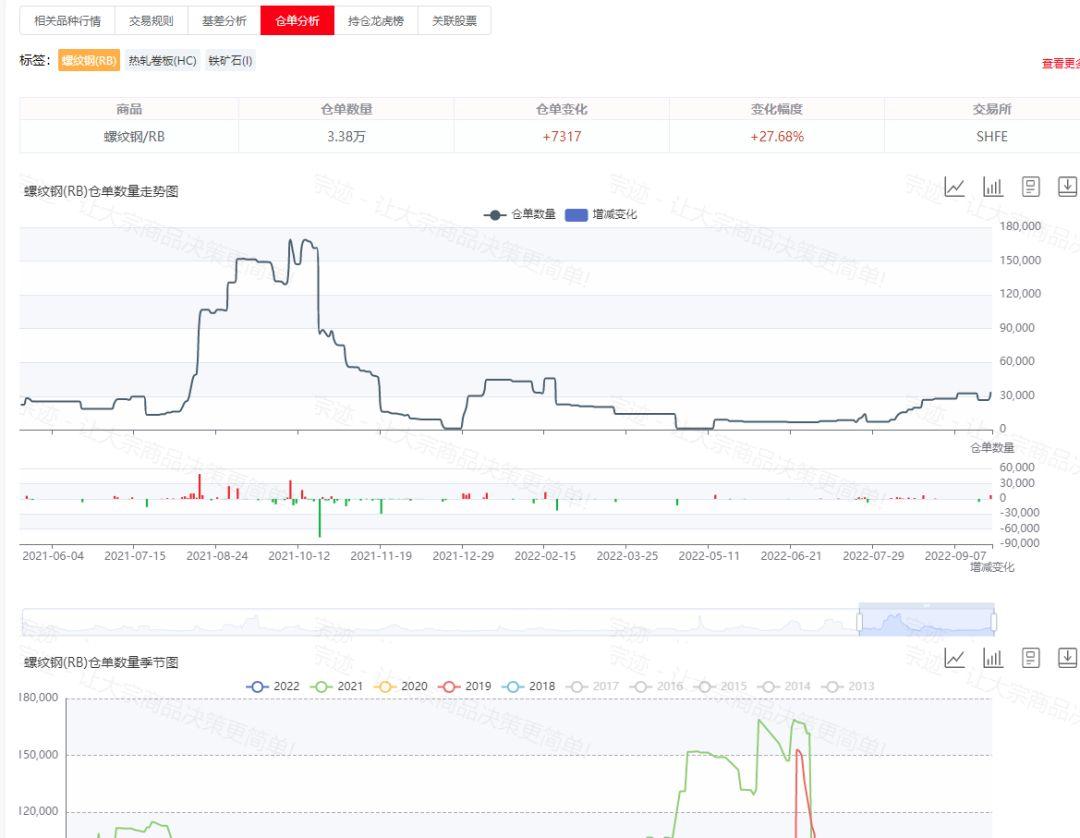Select the 螺纹钢(RB) tag
Screen dimensions: 1080x838
[x=89, y=61]
